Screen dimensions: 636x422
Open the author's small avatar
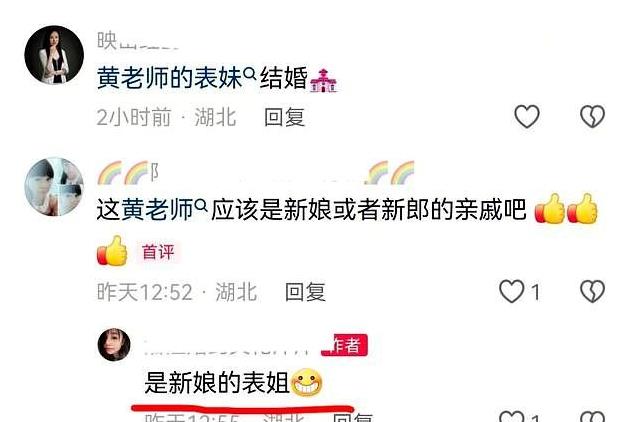(114, 345)
